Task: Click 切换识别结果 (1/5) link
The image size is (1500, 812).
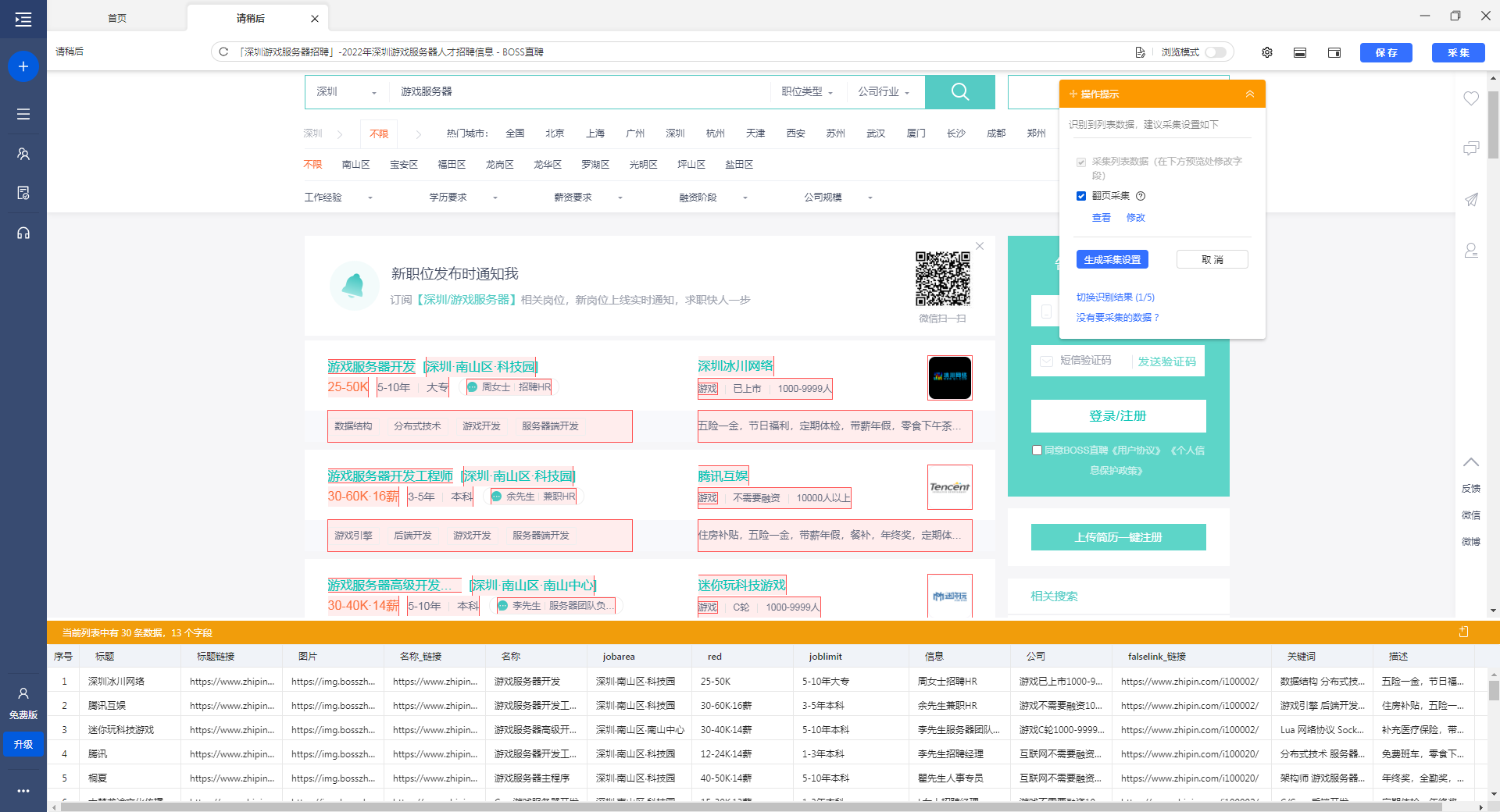Action: coord(1115,297)
